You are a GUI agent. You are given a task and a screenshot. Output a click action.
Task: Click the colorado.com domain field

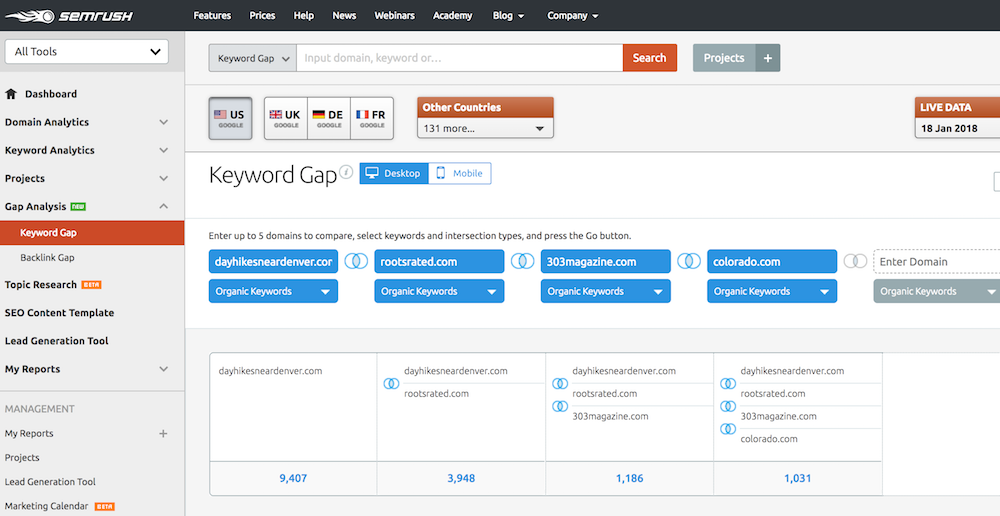point(772,262)
